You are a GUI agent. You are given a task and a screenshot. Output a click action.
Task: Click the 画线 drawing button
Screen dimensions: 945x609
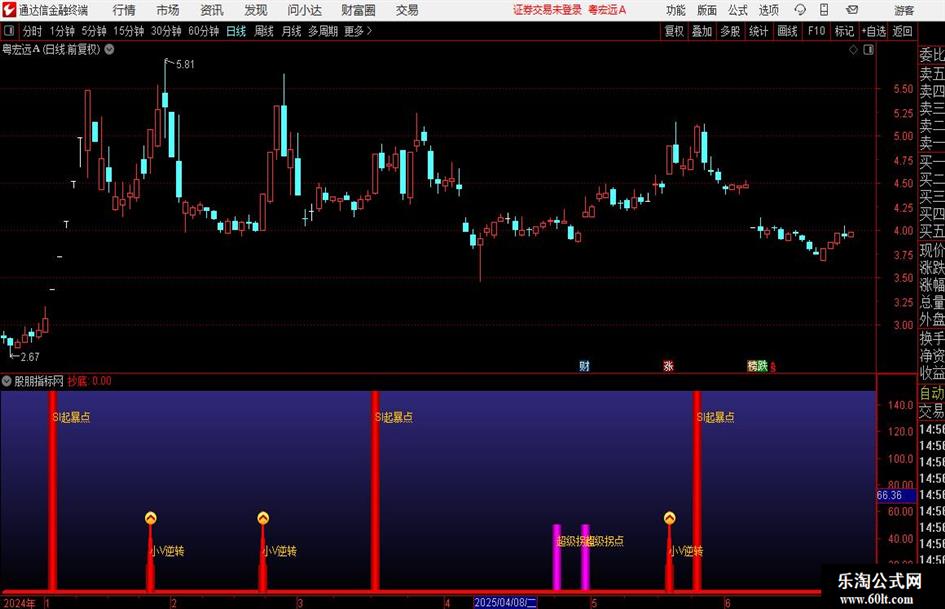[x=787, y=31]
